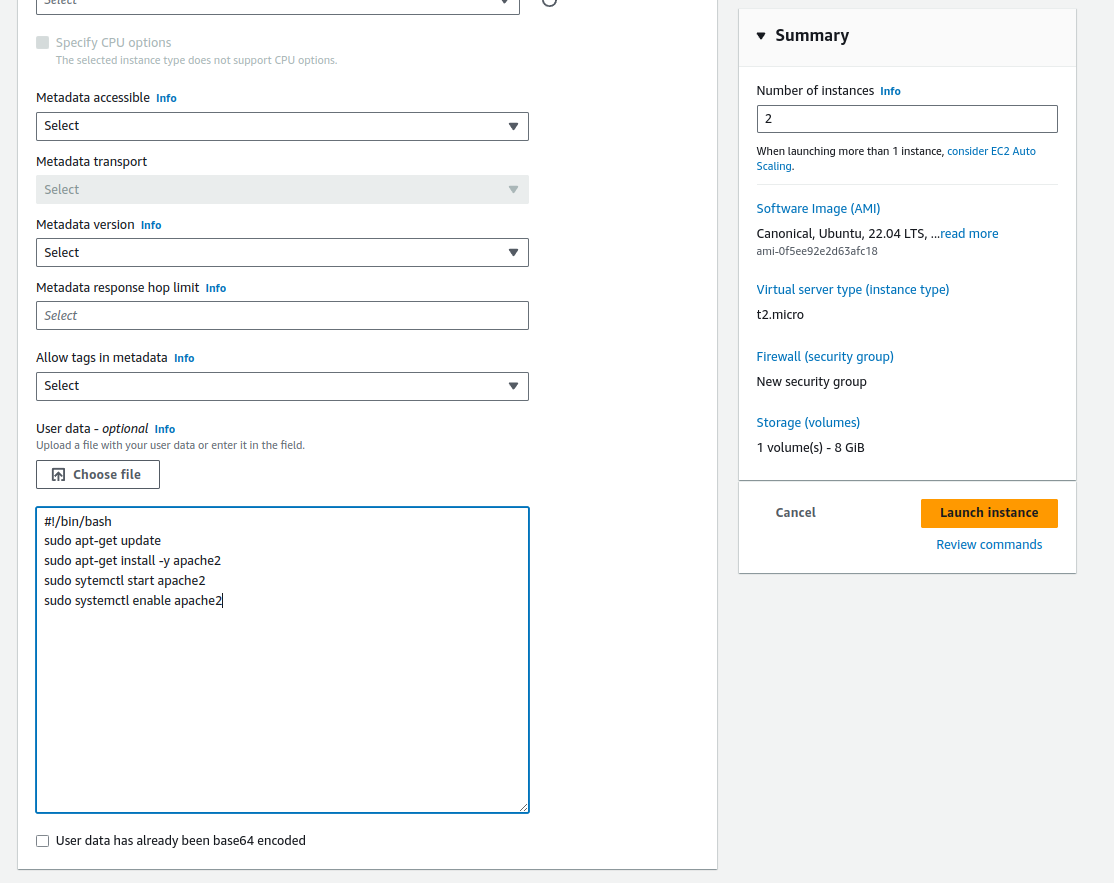
Task: Click inside the user data script textarea
Action: click(x=282, y=660)
